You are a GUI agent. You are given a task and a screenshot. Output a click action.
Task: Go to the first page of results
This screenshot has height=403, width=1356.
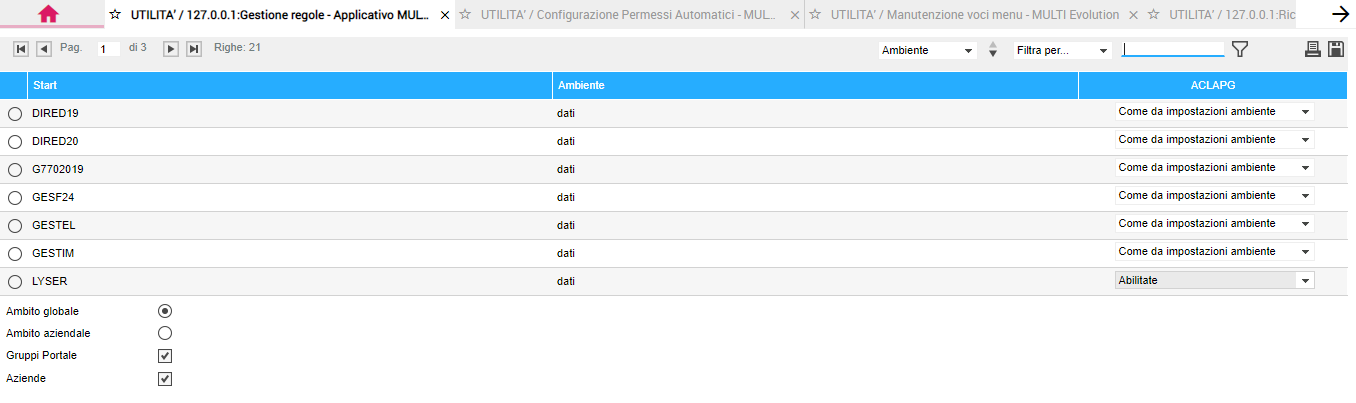21,49
